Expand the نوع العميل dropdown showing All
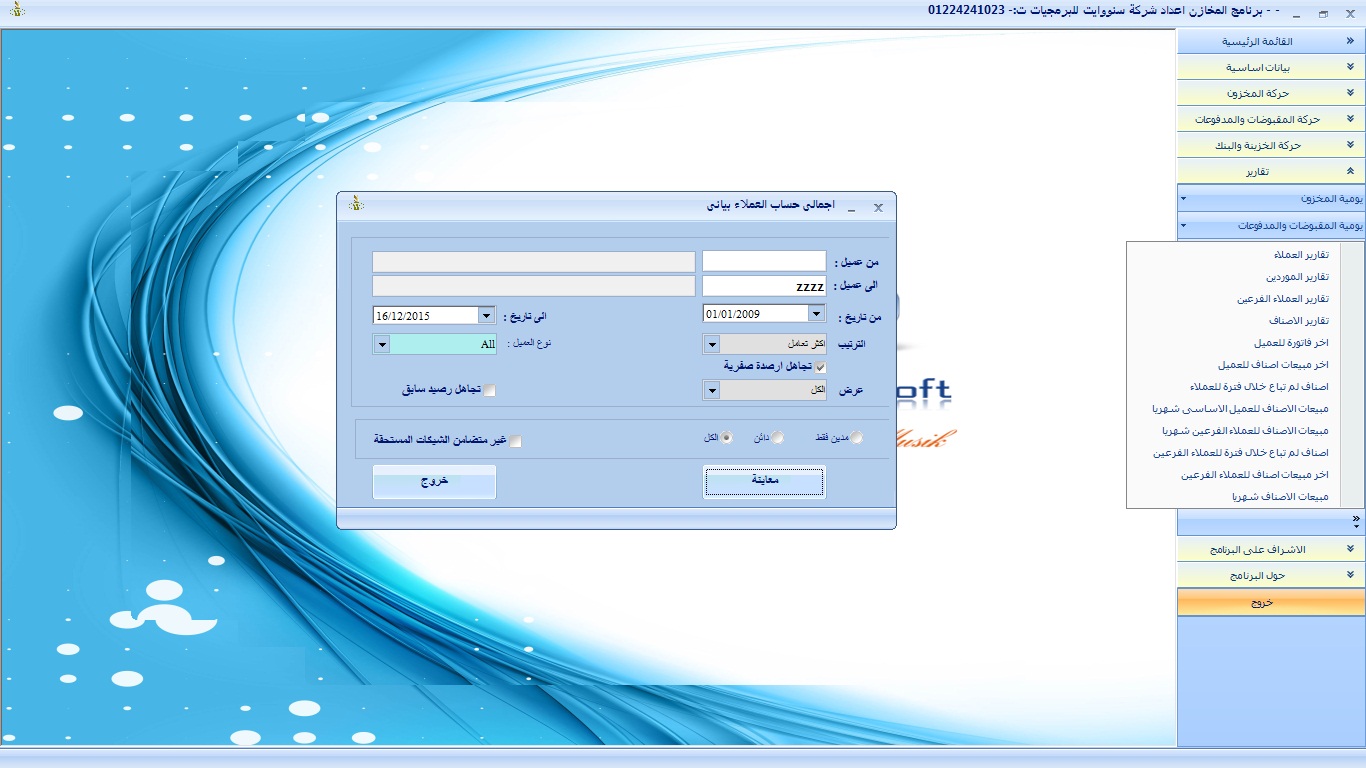 point(381,344)
